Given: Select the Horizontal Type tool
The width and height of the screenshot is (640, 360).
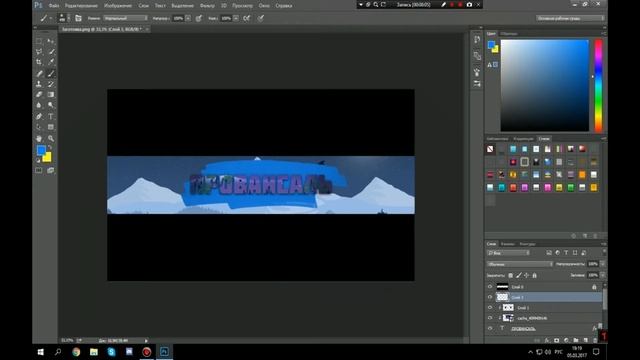Looking at the screenshot, I should click(51, 116).
